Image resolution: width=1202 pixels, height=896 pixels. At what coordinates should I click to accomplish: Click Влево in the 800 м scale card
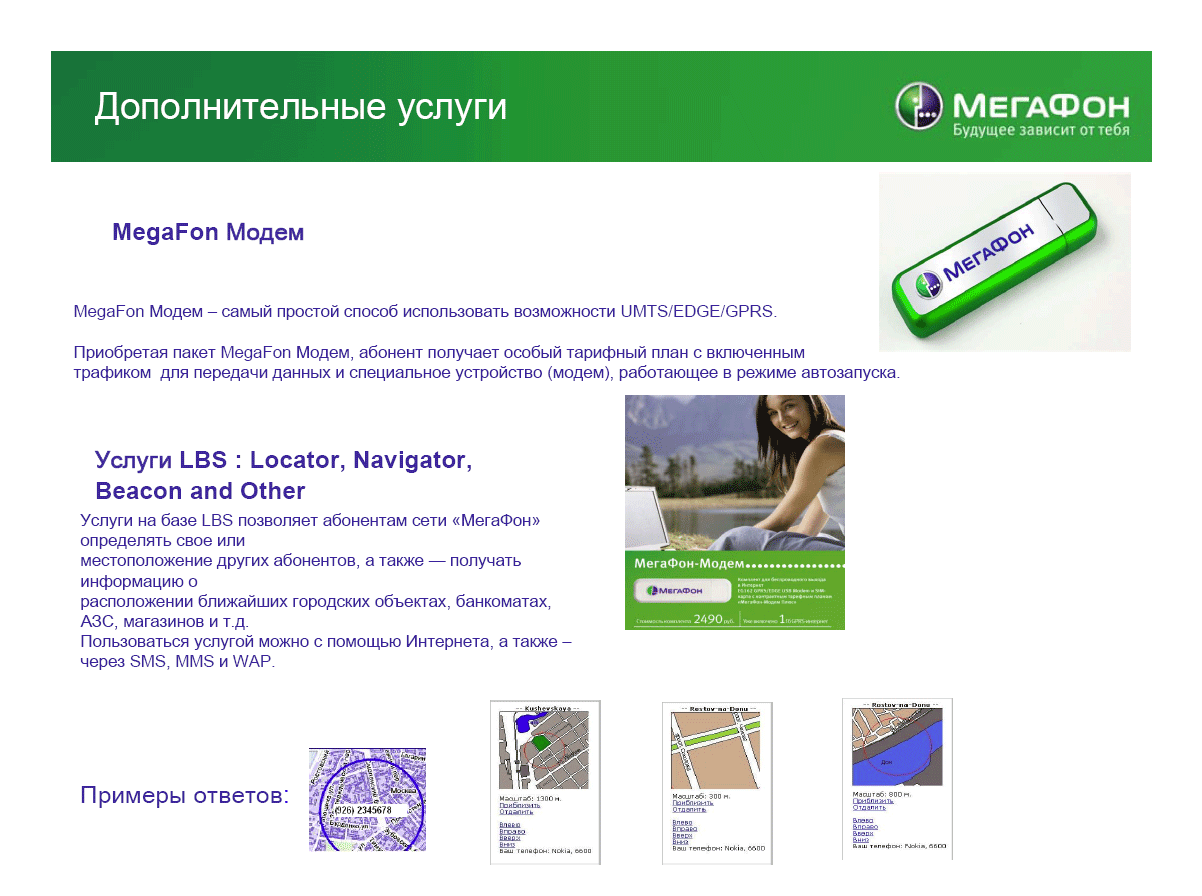coord(862,821)
